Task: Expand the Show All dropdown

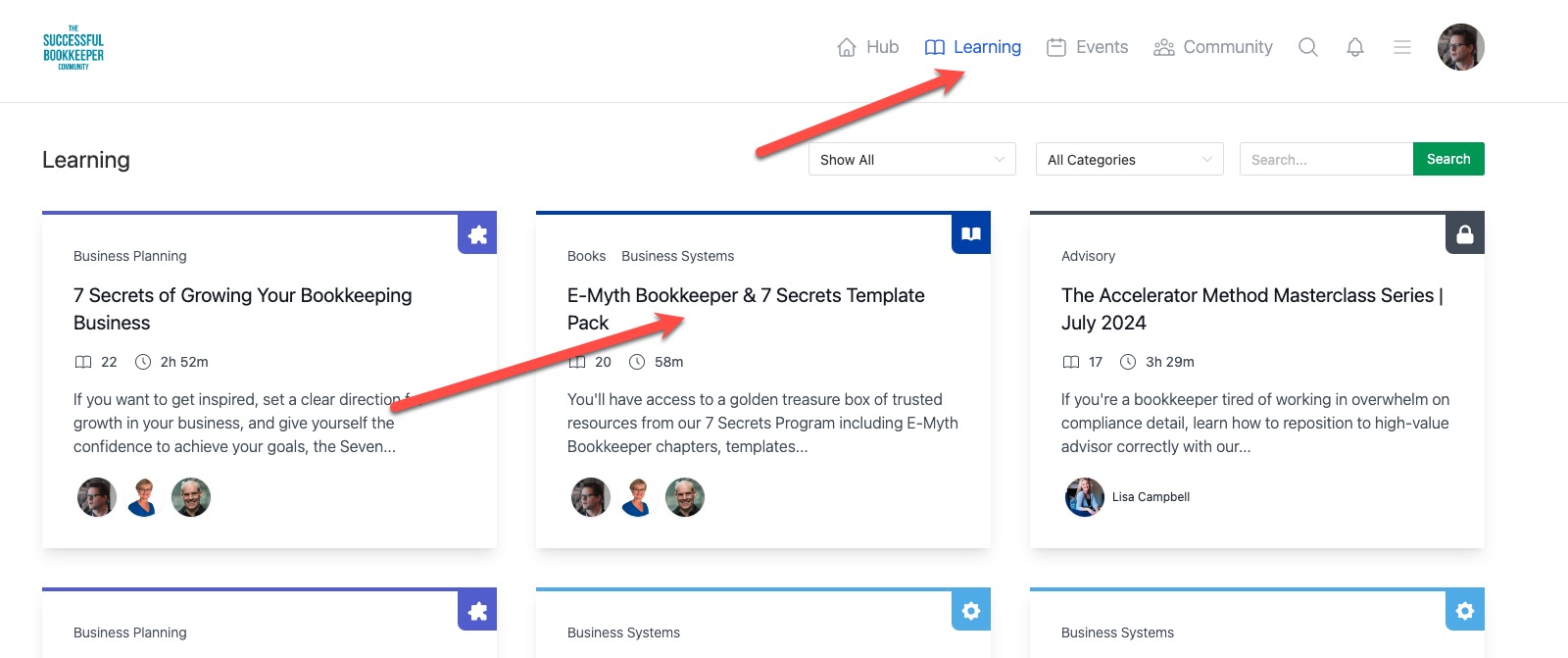Action: (x=912, y=159)
